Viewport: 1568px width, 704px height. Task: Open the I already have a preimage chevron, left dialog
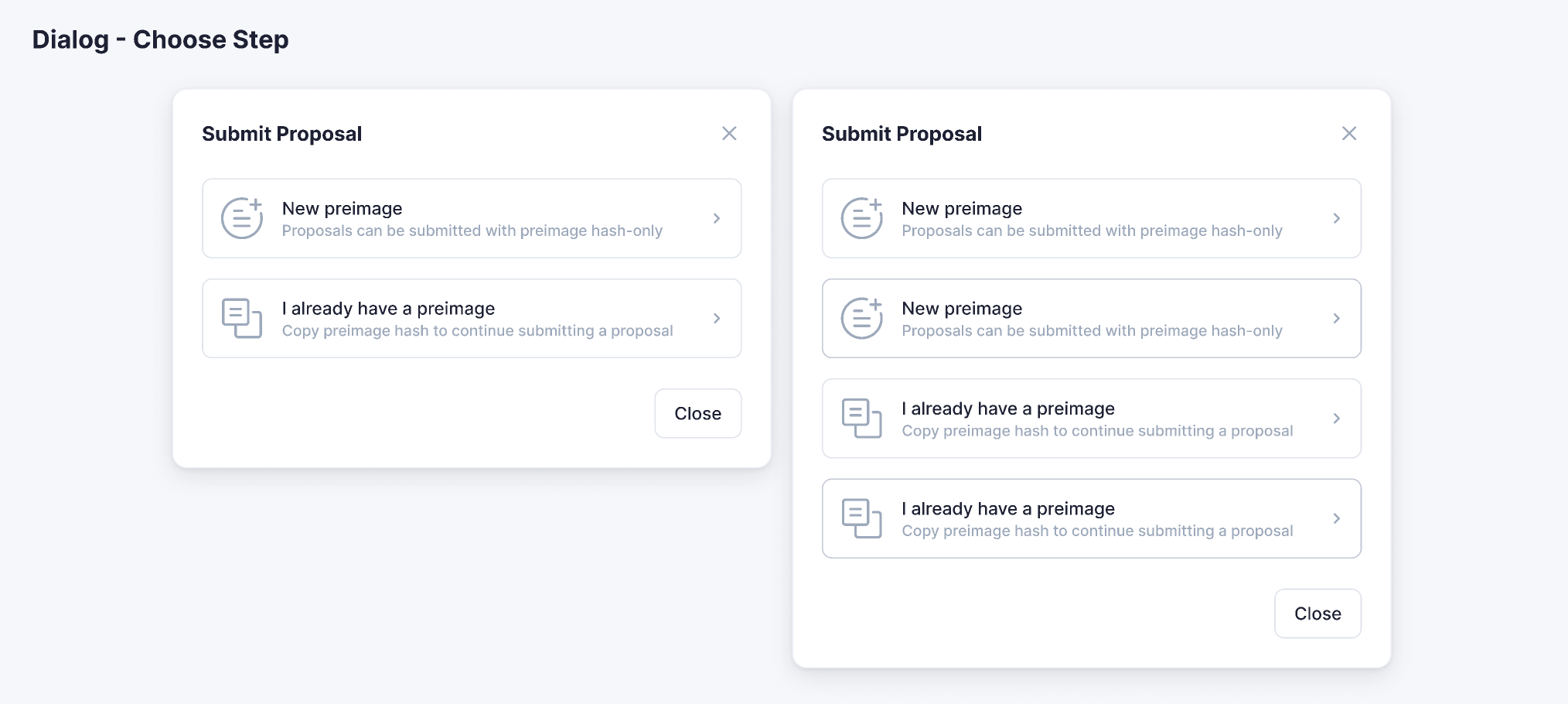(x=716, y=318)
